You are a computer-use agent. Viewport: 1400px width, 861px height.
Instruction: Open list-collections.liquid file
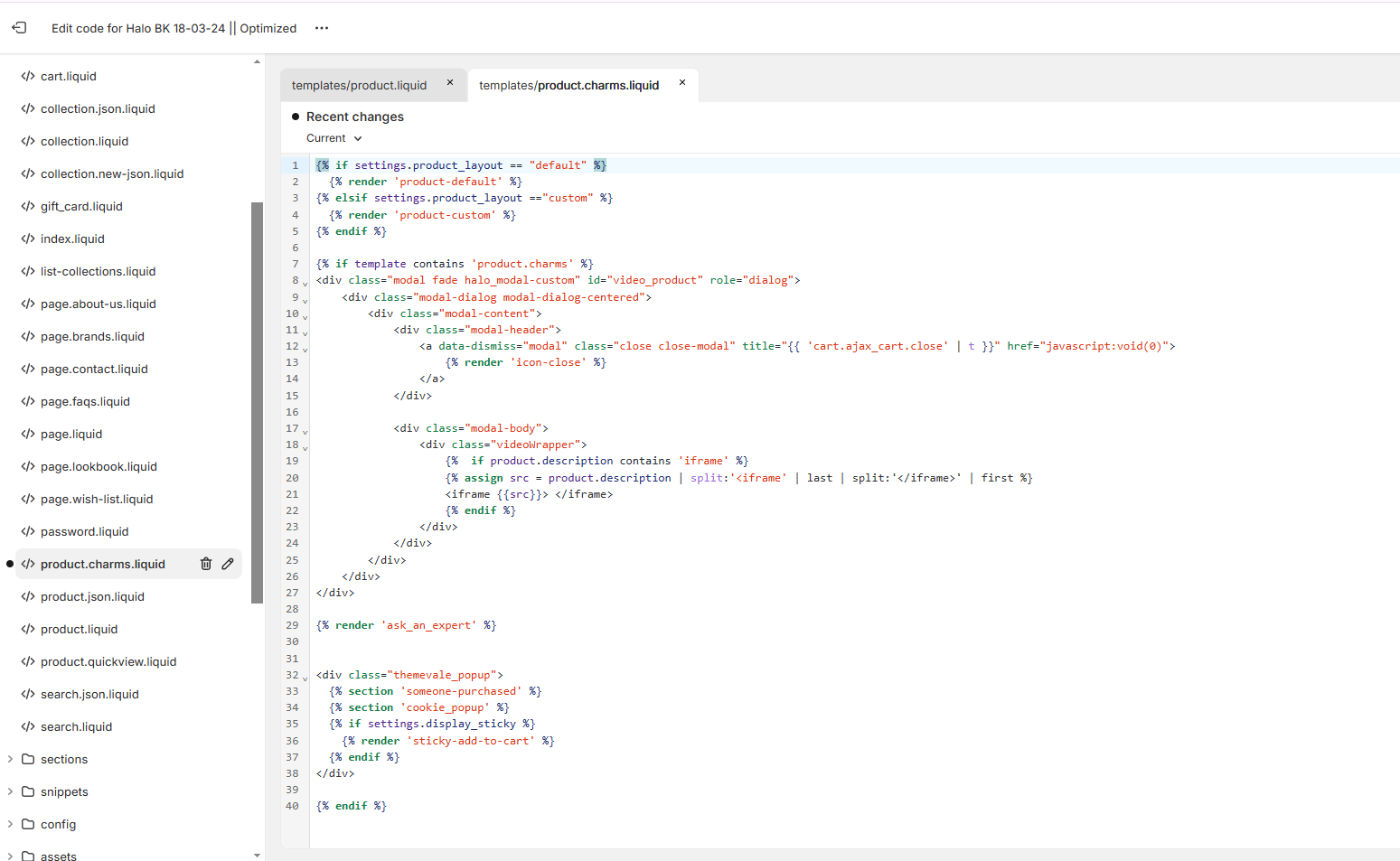[98, 271]
